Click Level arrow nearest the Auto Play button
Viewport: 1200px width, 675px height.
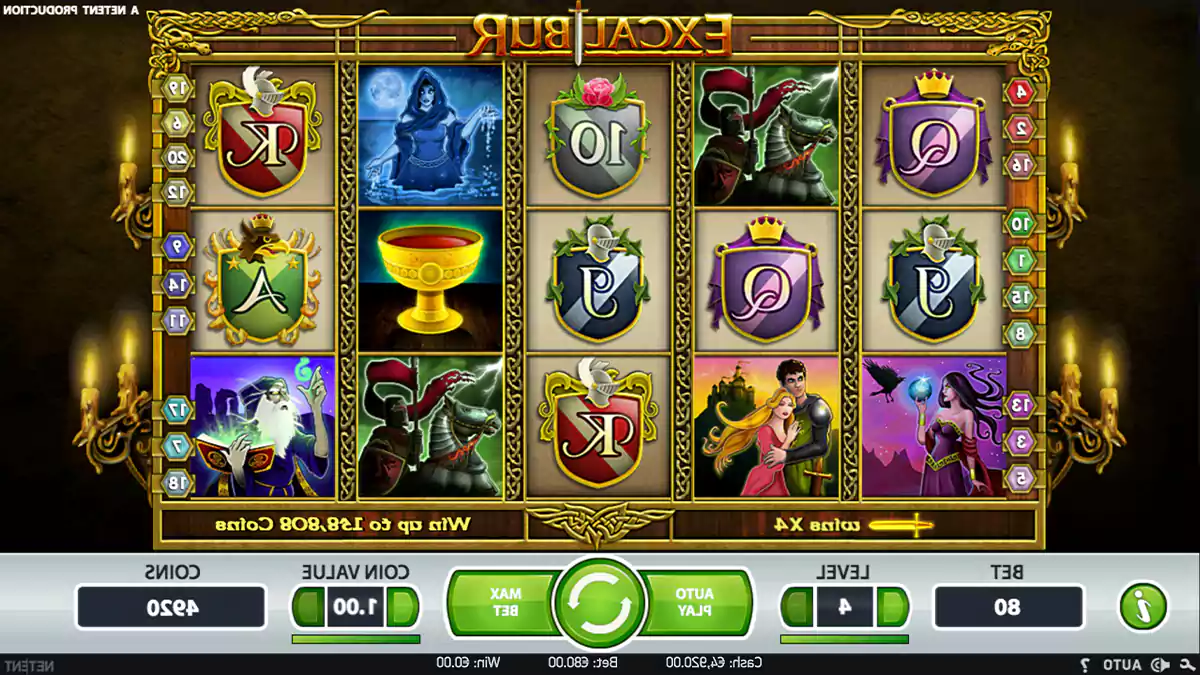797,607
